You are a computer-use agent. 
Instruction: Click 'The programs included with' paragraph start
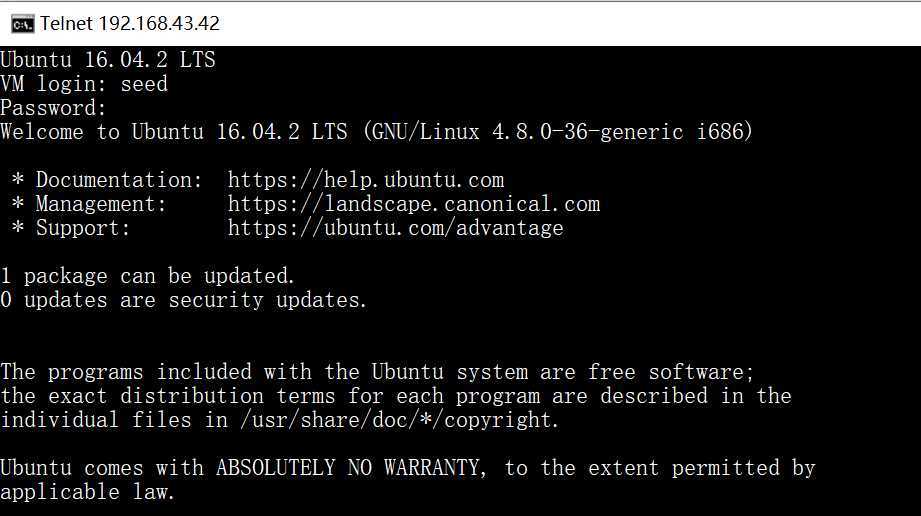coord(156,373)
